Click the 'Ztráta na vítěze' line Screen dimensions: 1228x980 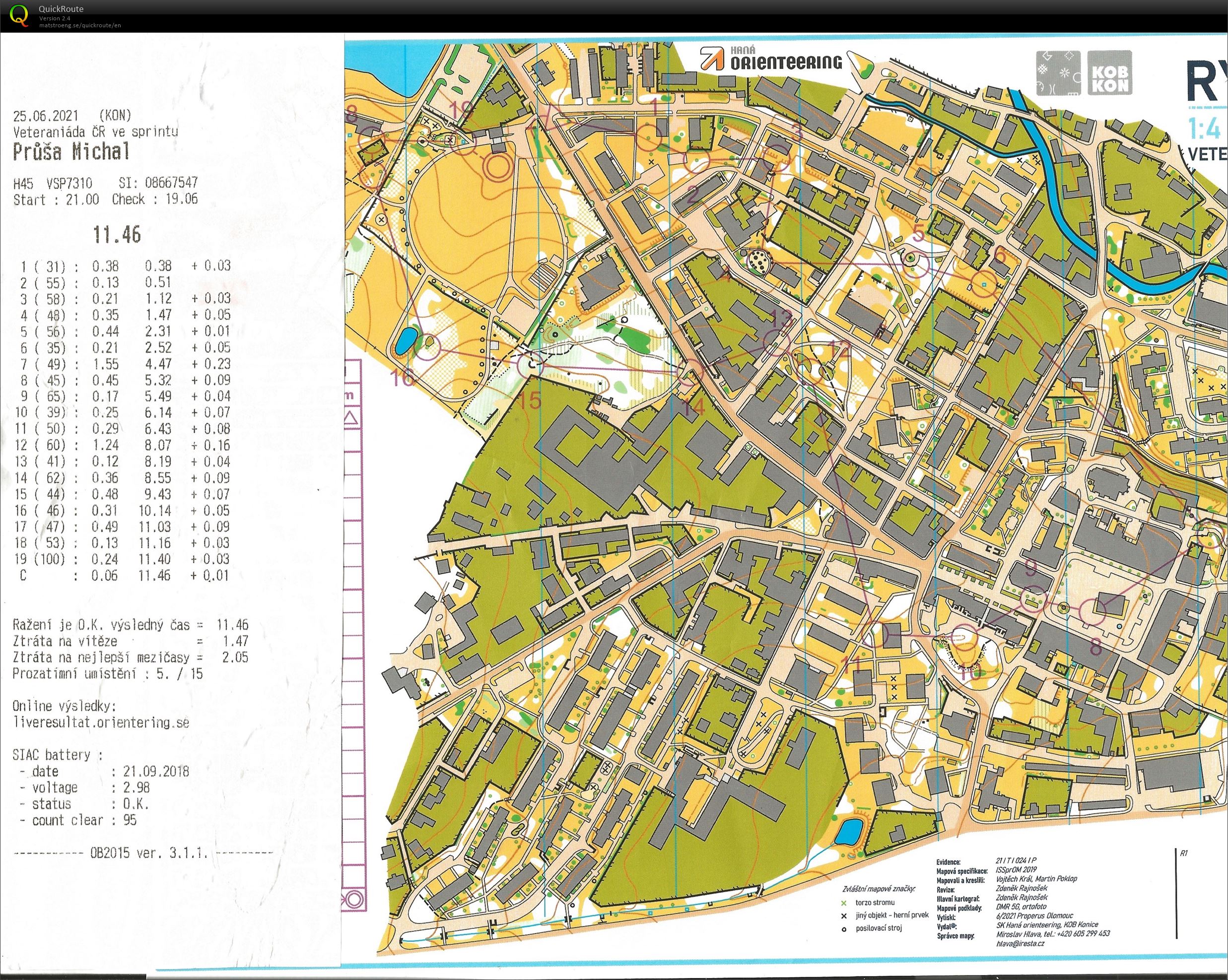coord(131,641)
